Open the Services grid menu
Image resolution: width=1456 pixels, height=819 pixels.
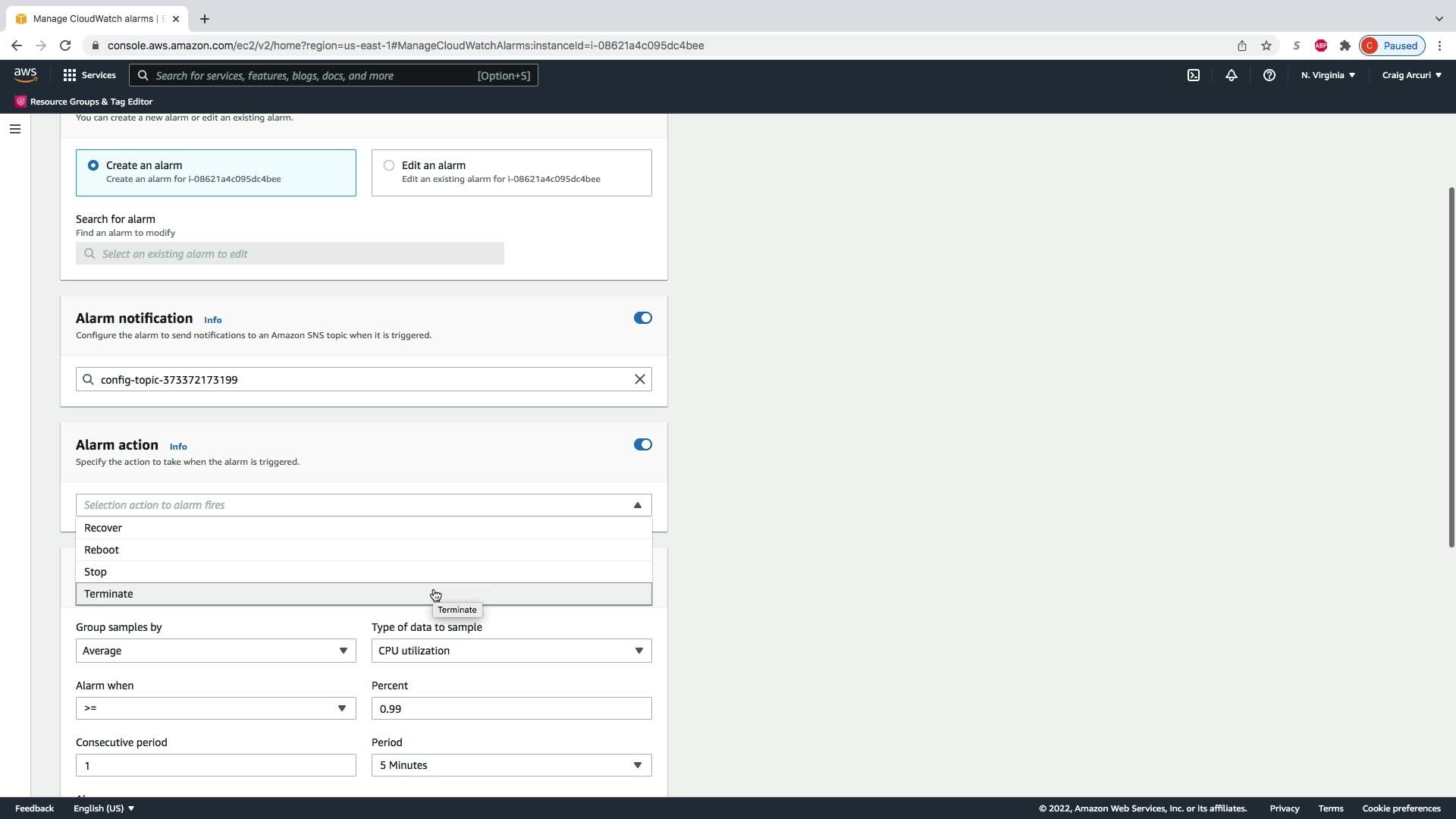pos(89,75)
